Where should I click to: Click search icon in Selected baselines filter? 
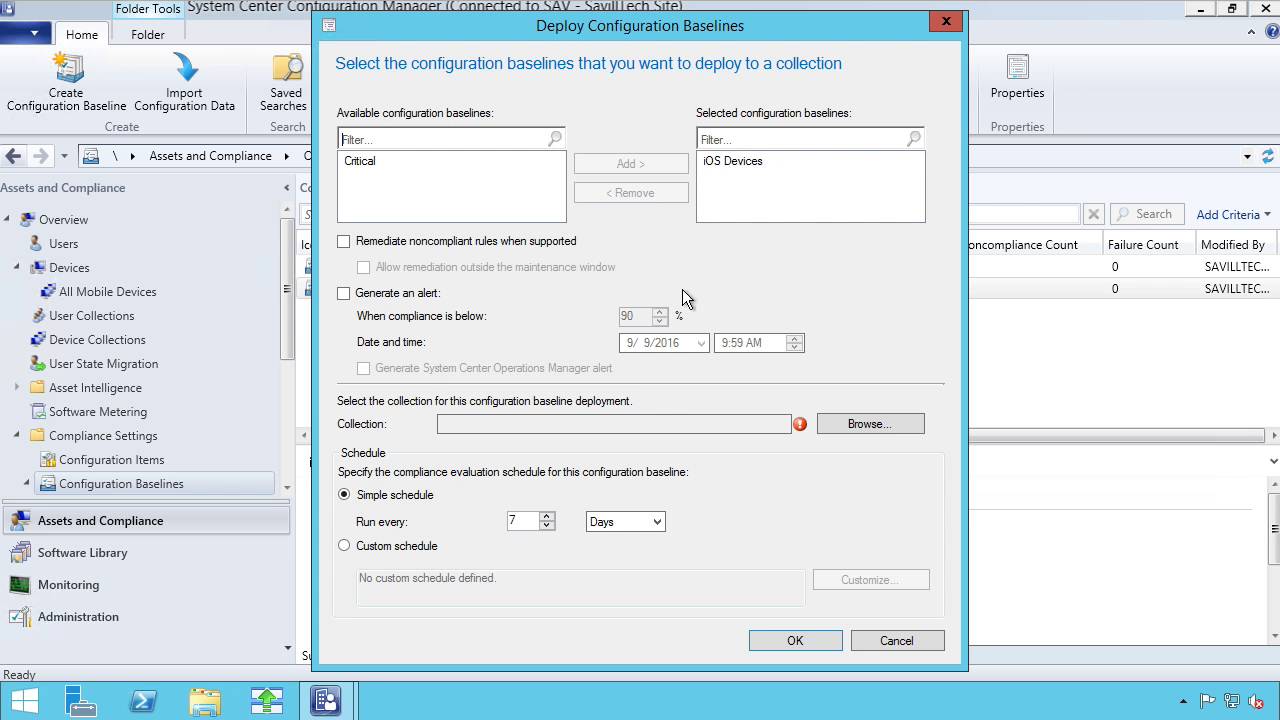pos(914,139)
